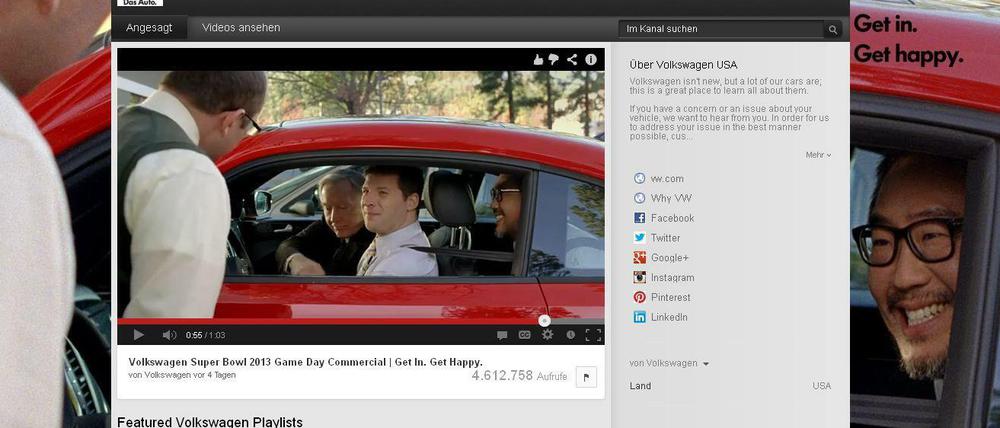Image resolution: width=1000 pixels, height=428 pixels.
Task: Focus the Im Kanal suchen search field
Action: [x=721, y=29]
